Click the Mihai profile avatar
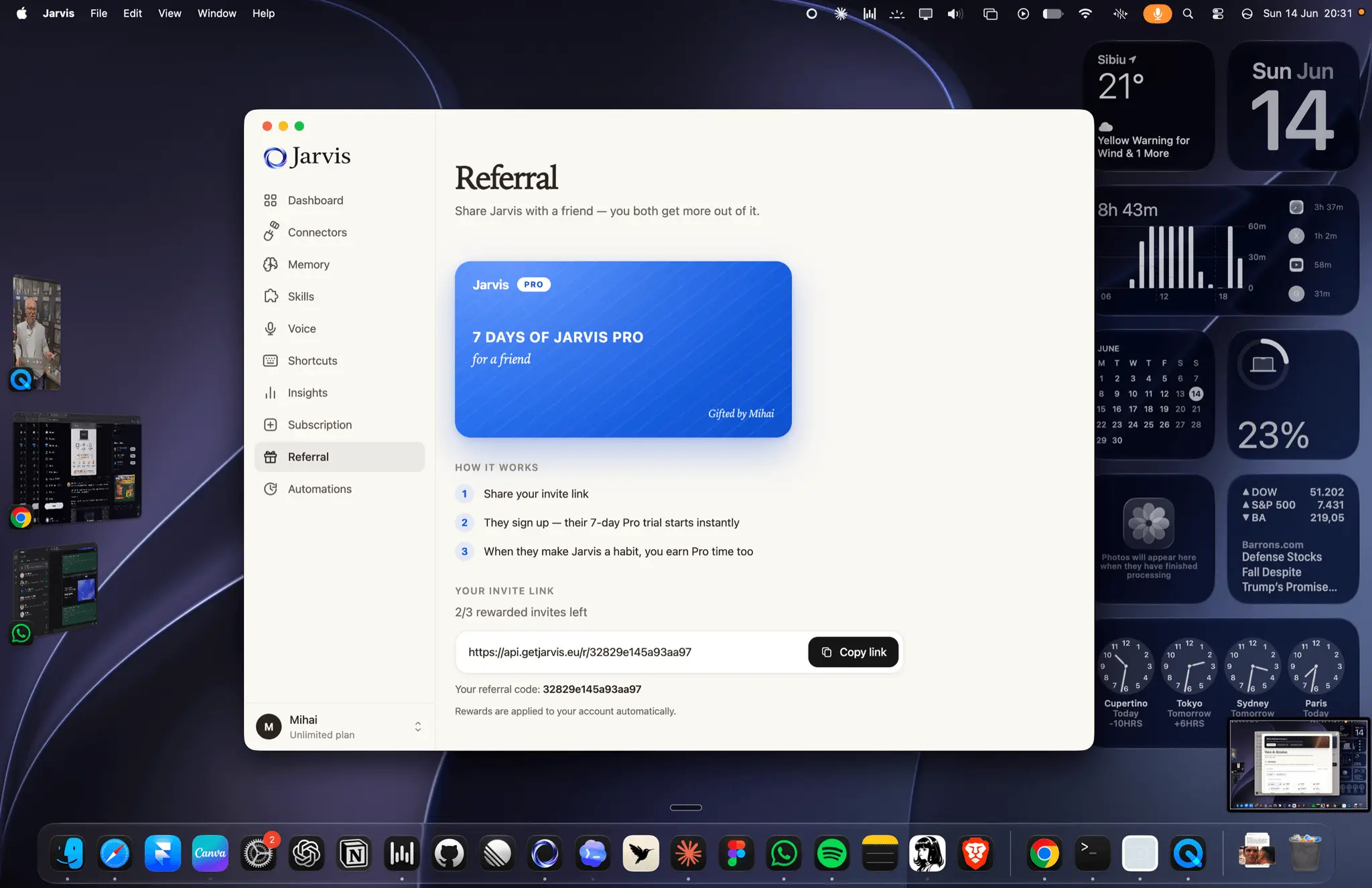This screenshot has height=888, width=1372. [269, 727]
